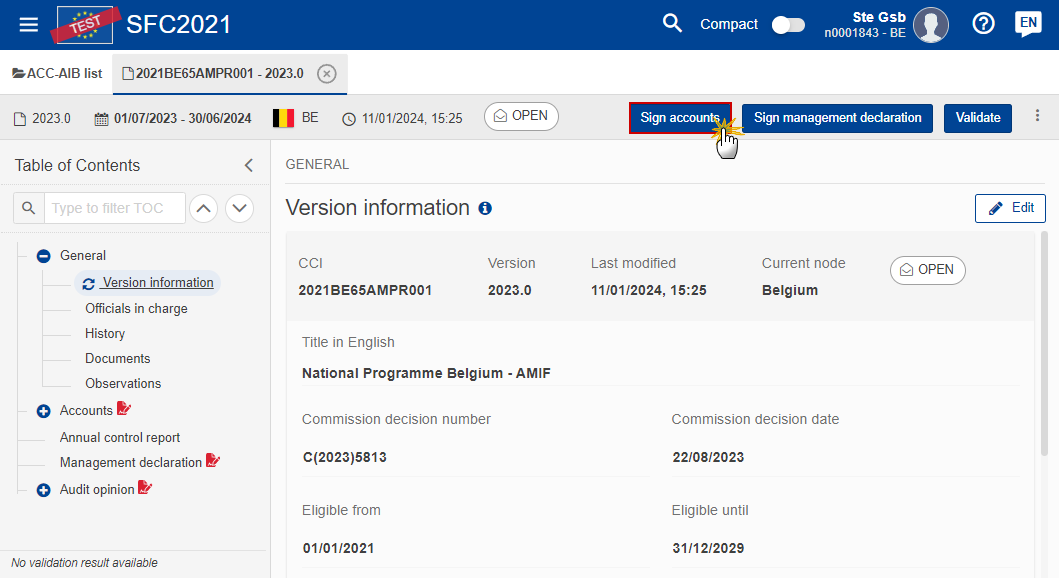The height and width of the screenshot is (578, 1059).
Task: Click the Sign management declaration button
Action: pos(837,118)
